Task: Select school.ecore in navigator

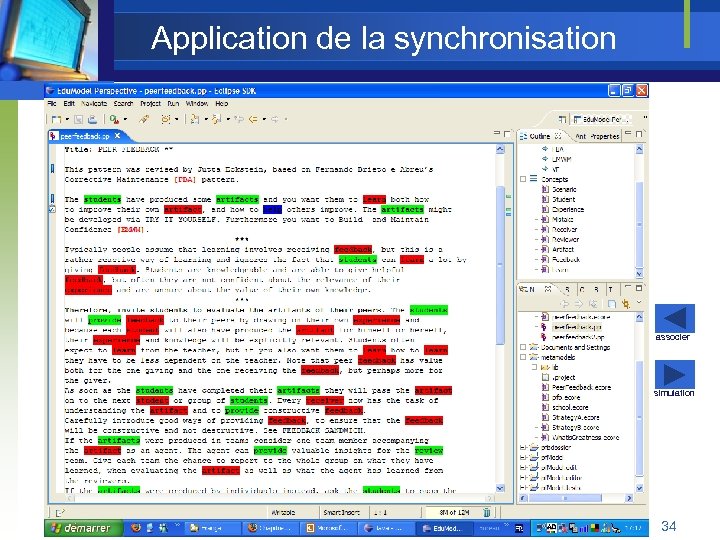Action: (x=570, y=407)
